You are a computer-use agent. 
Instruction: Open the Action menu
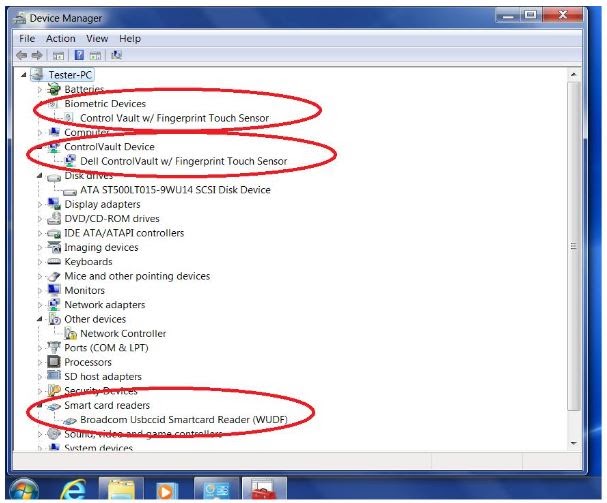[61, 39]
